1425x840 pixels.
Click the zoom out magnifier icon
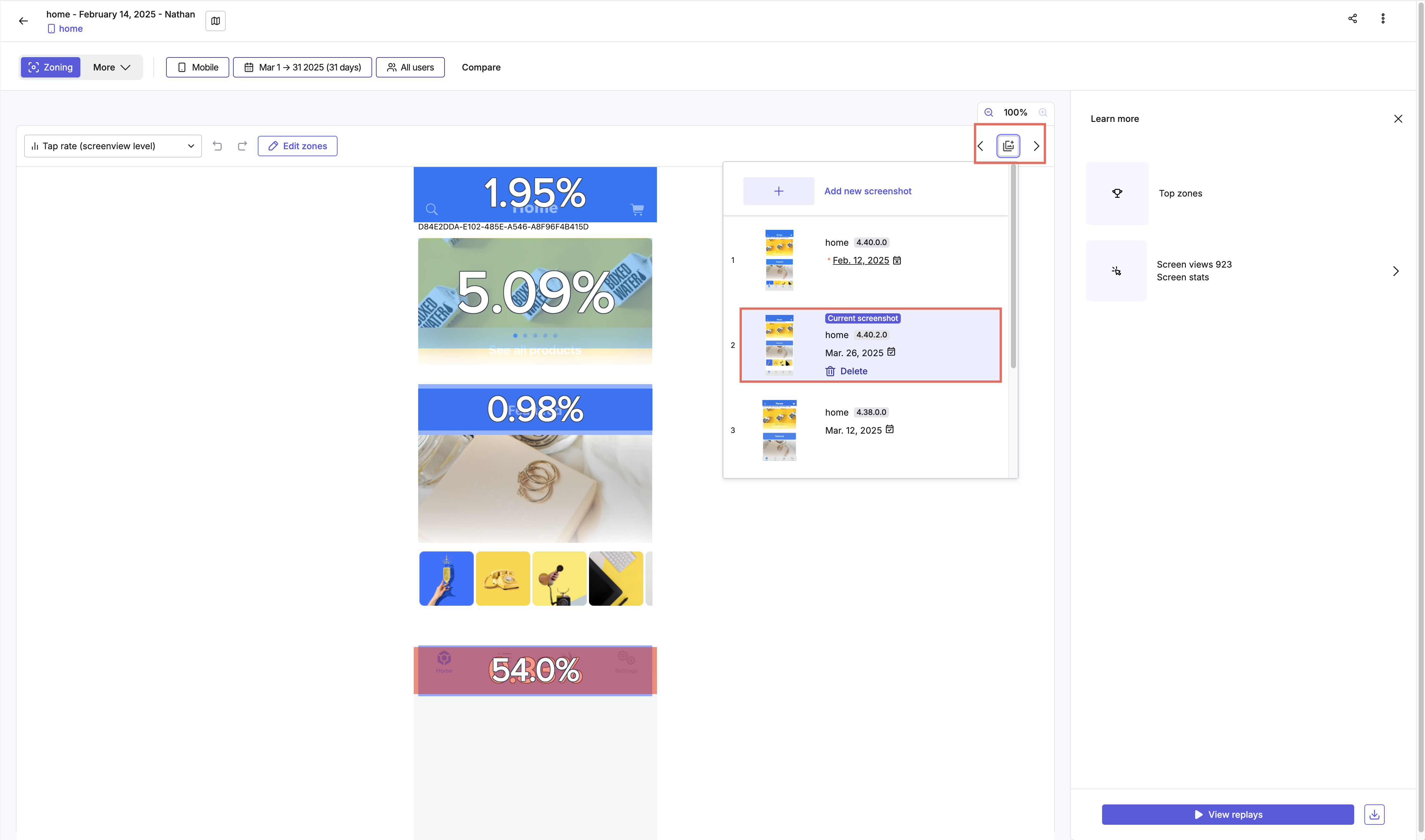pos(988,113)
